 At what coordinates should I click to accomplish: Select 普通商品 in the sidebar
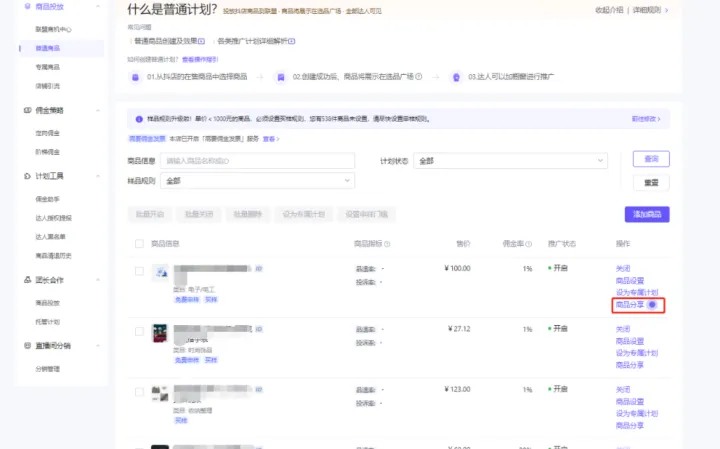point(48,48)
